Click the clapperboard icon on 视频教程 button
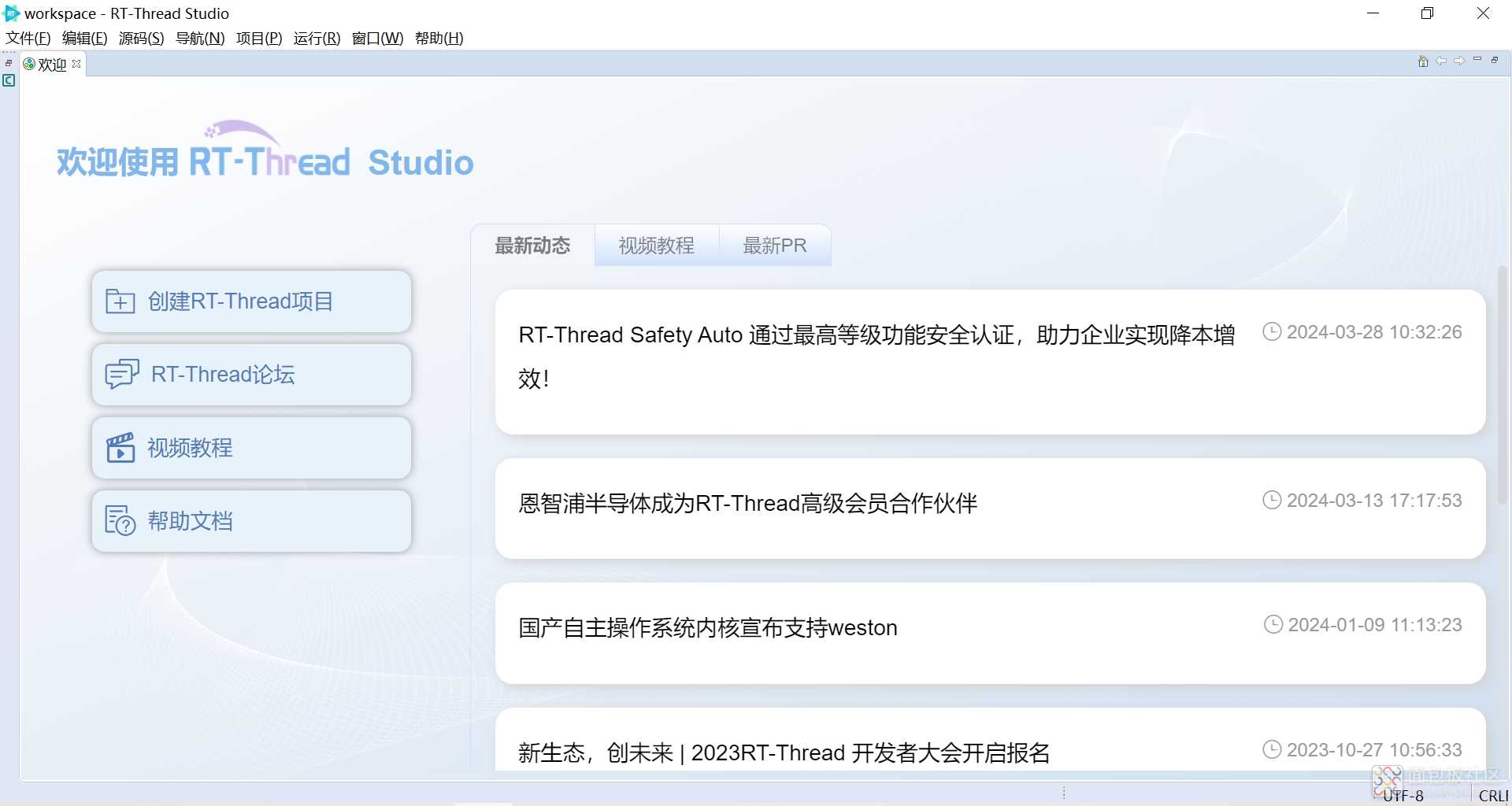The height and width of the screenshot is (806, 1512). (x=120, y=448)
